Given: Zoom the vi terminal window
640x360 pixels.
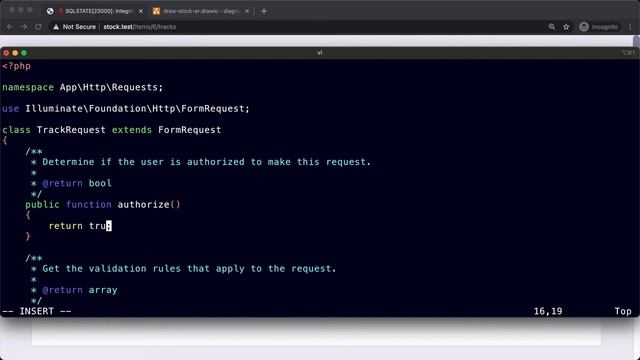Looking at the screenshot, I should click(24, 53).
